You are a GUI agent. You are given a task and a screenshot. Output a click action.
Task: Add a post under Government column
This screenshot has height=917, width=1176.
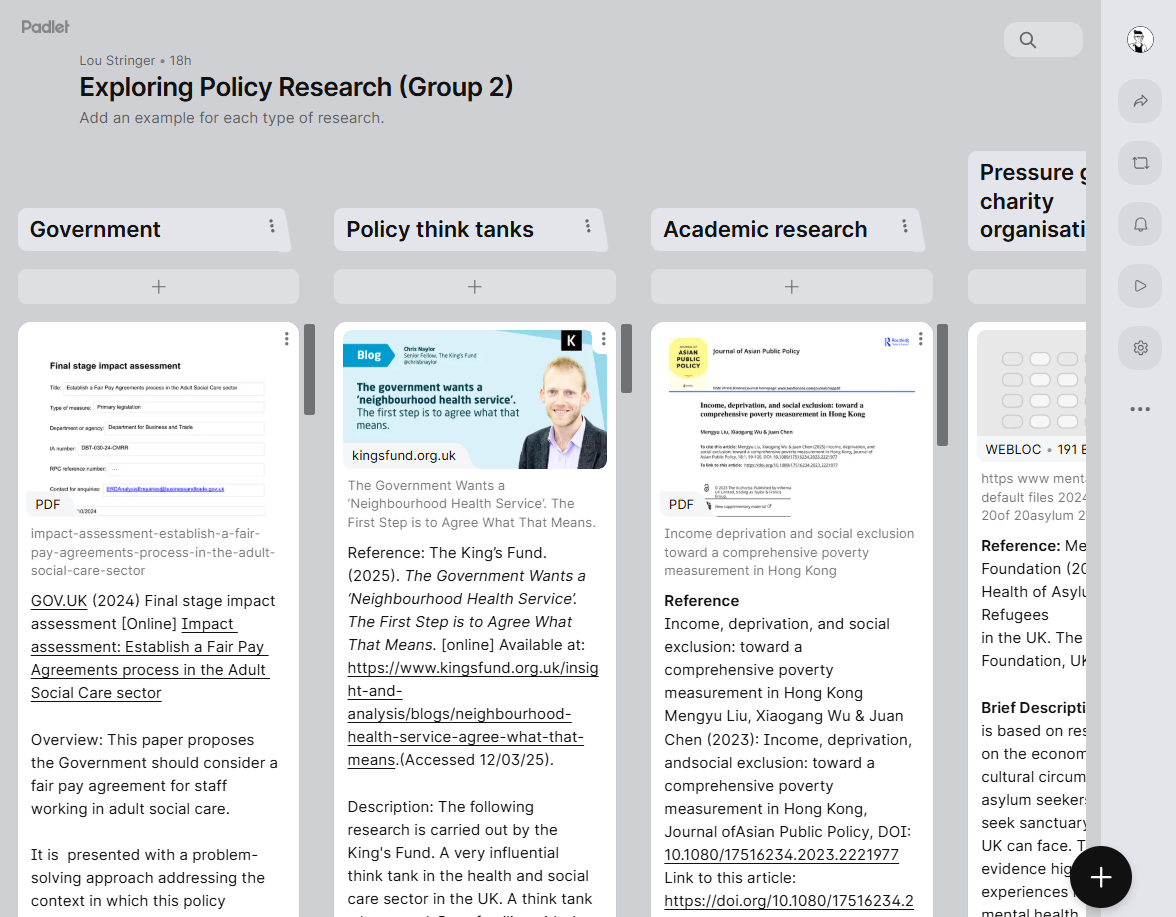[158, 287]
